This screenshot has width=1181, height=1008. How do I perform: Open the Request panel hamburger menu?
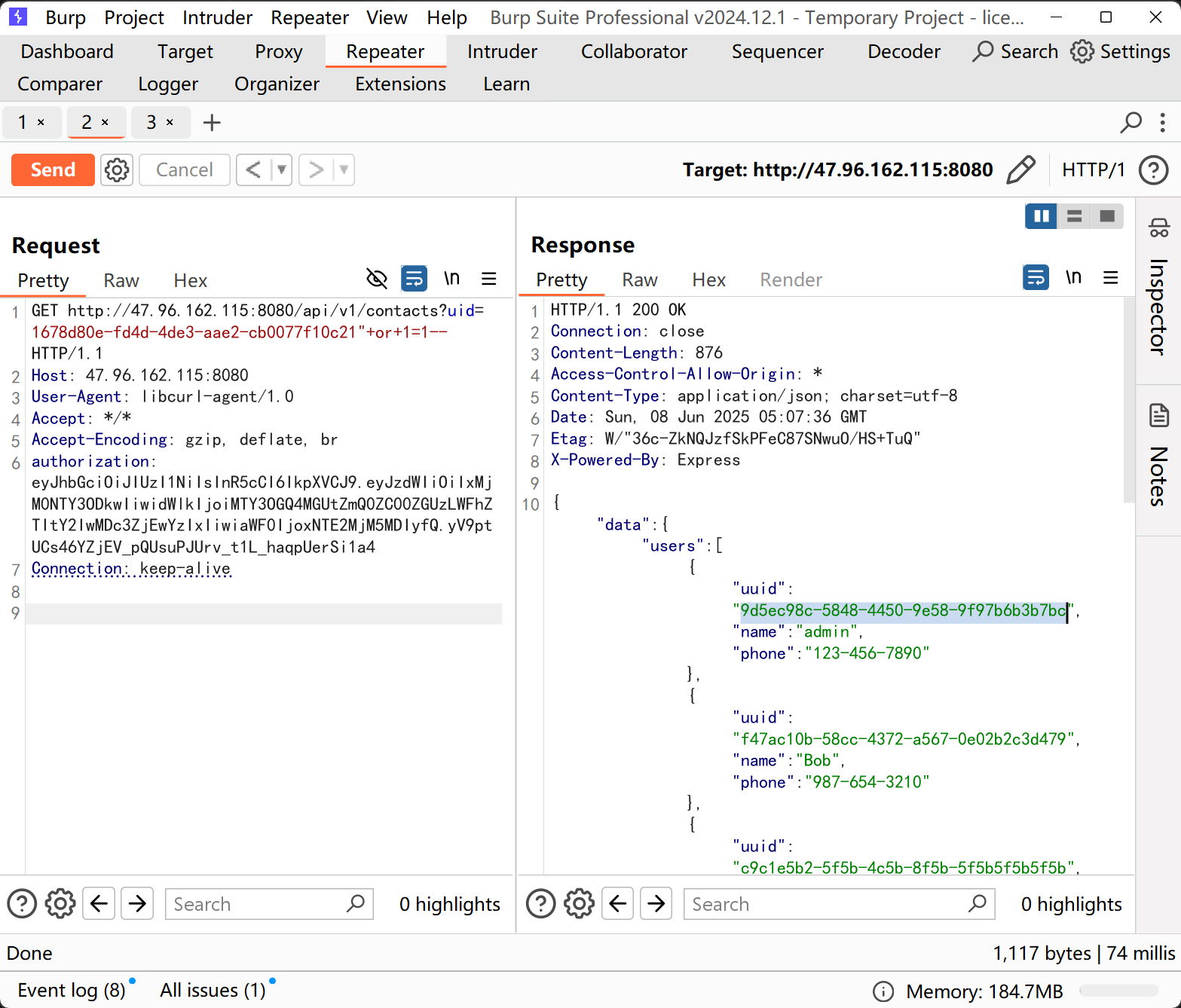click(489, 279)
